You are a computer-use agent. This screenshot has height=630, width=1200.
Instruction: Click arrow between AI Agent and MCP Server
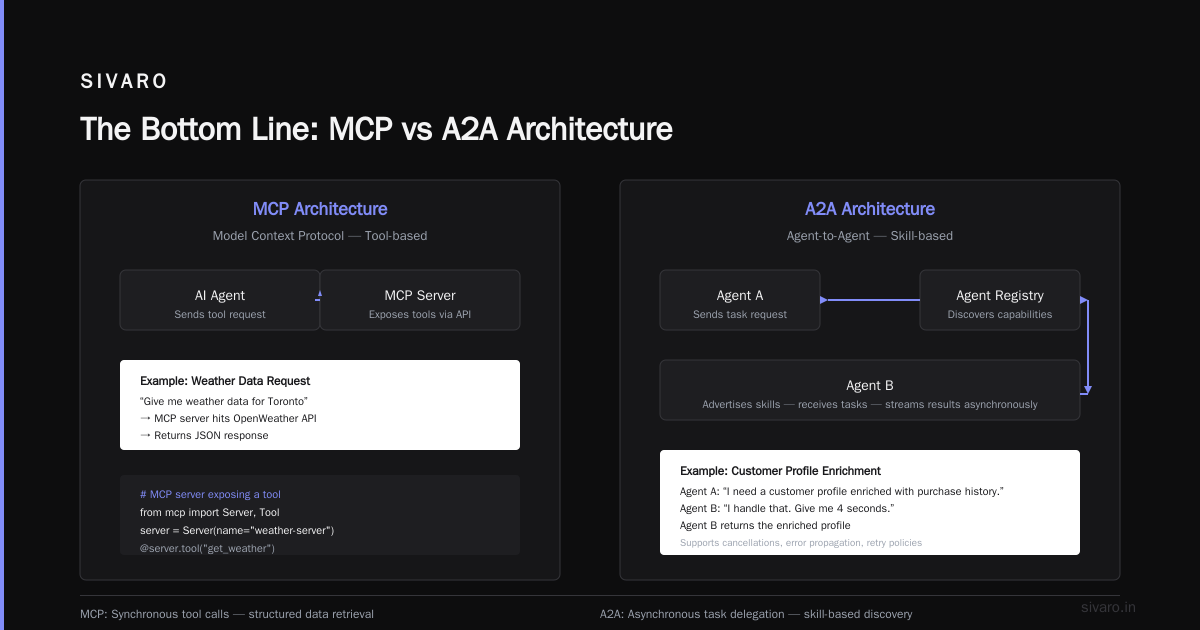320,294
